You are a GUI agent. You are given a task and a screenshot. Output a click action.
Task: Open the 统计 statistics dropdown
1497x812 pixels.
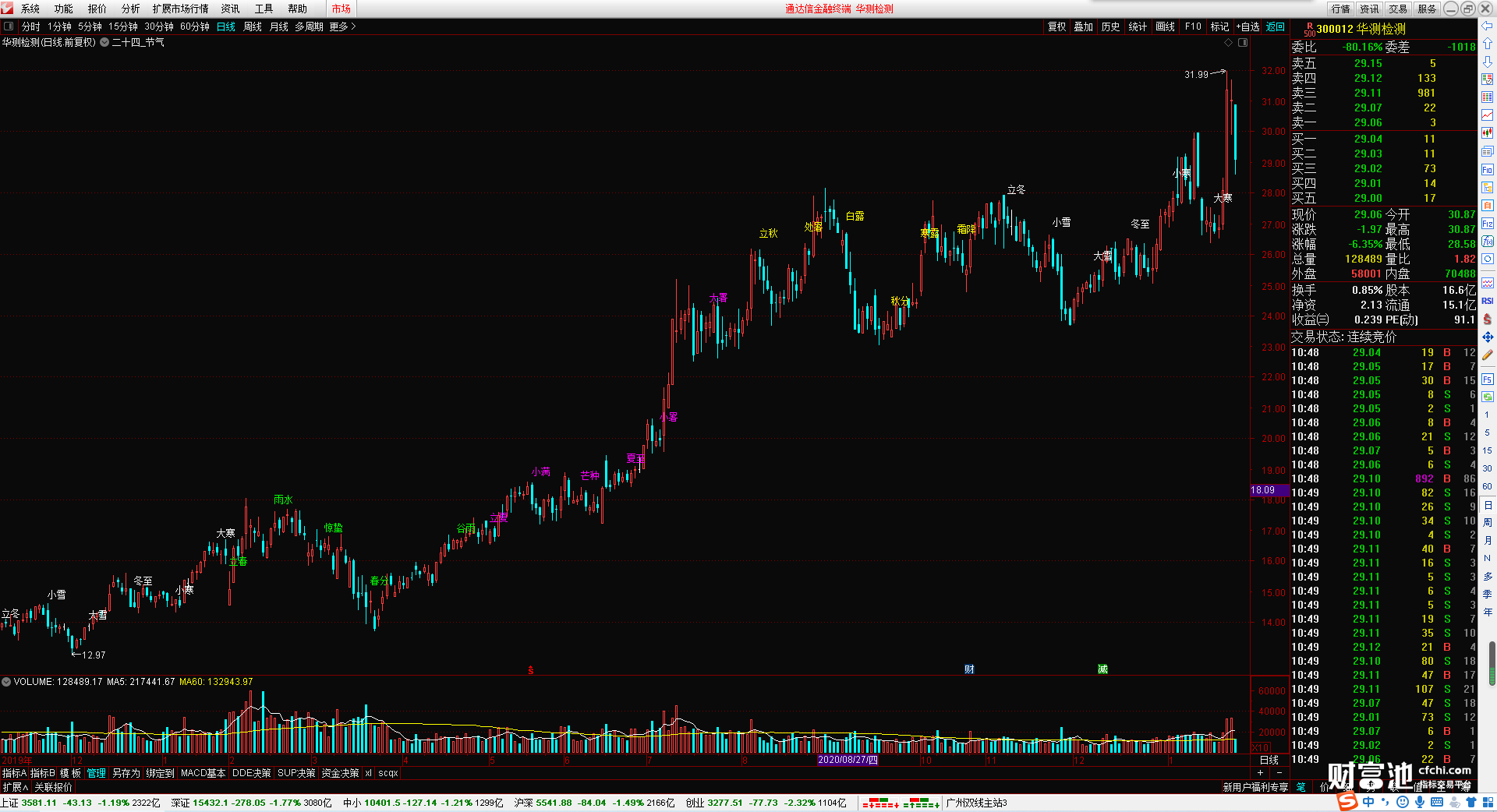pos(1138,26)
